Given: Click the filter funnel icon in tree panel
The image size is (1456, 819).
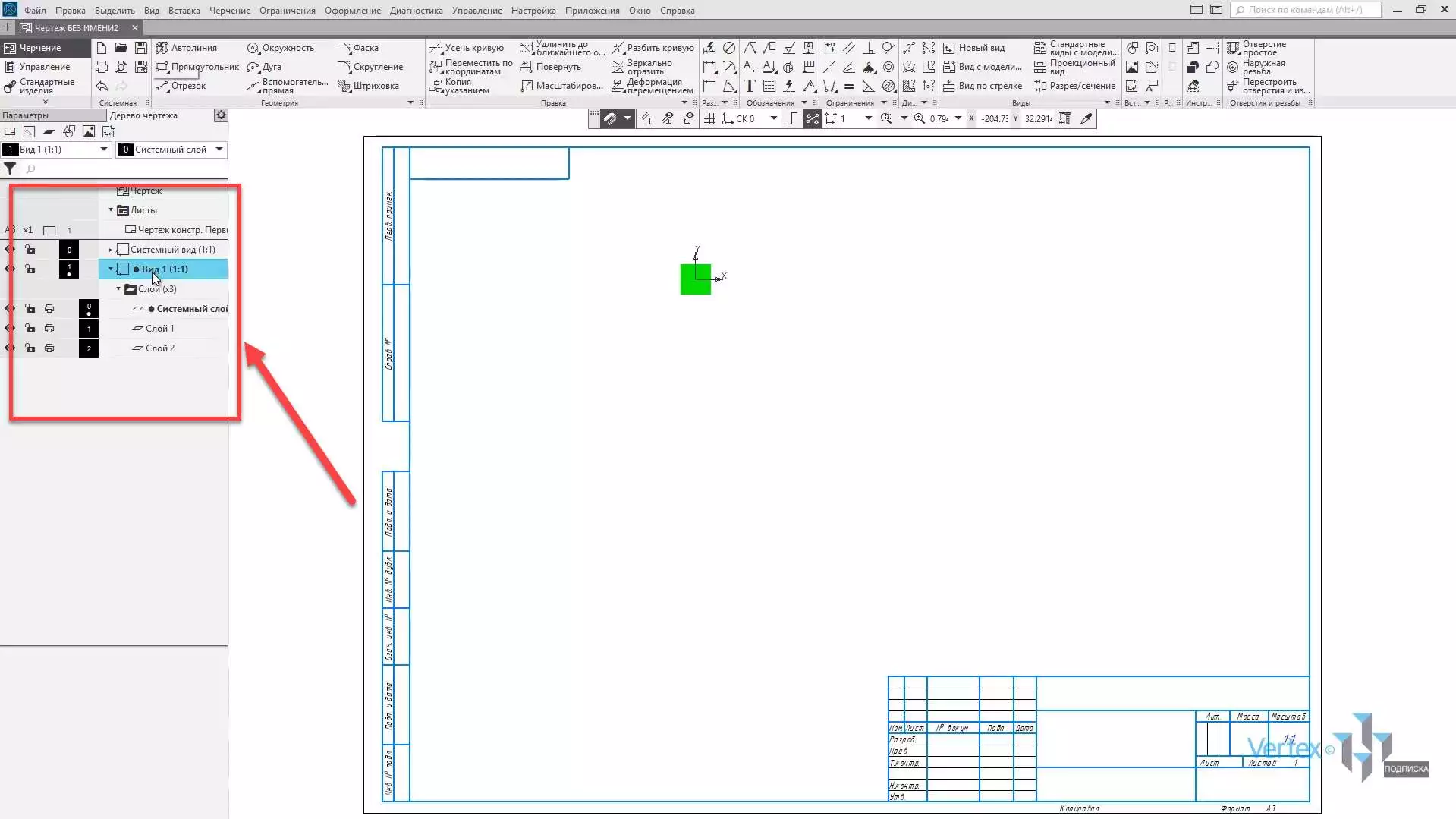Looking at the screenshot, I should pos(10,169).
